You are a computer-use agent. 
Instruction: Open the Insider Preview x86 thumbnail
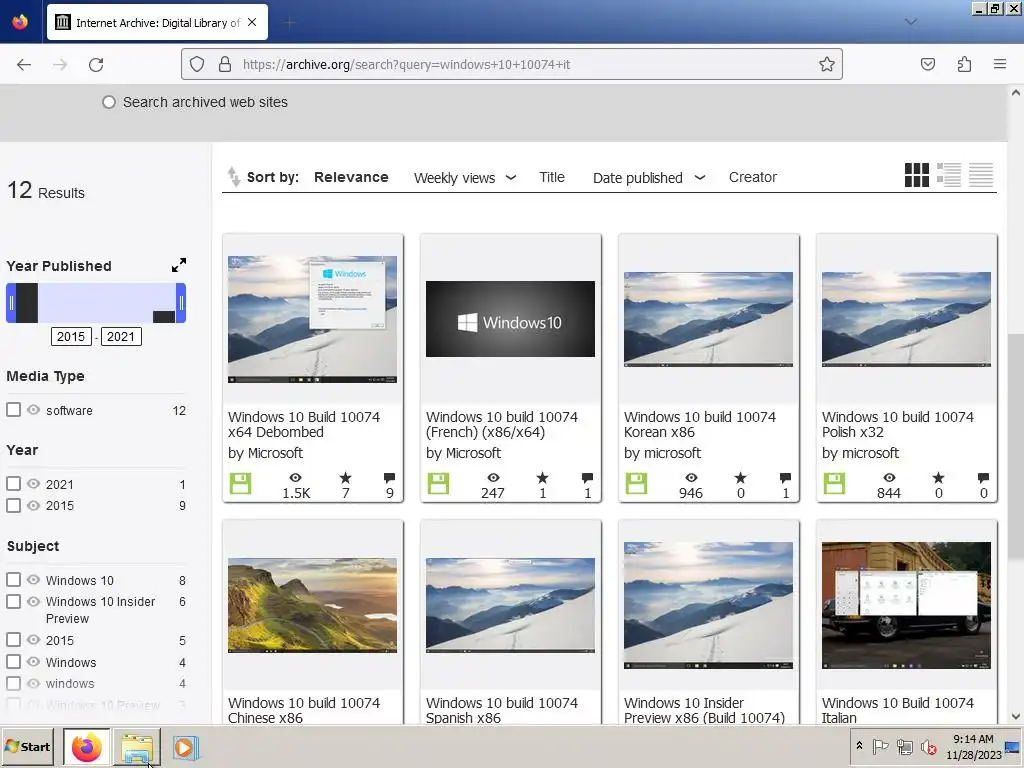708,605
